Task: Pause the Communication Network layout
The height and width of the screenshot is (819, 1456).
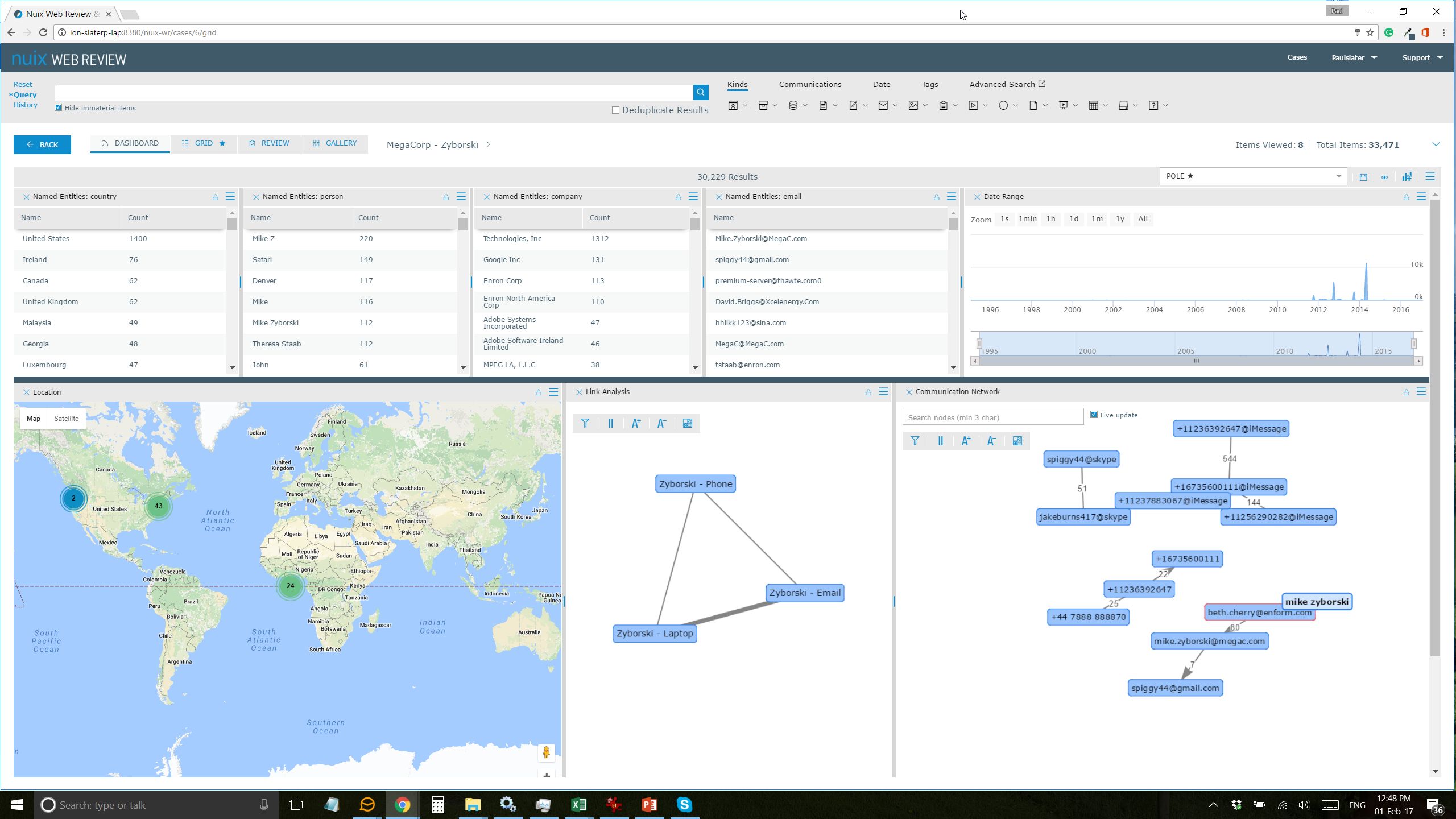Action: pyautogui.click(x=941, y=441)
